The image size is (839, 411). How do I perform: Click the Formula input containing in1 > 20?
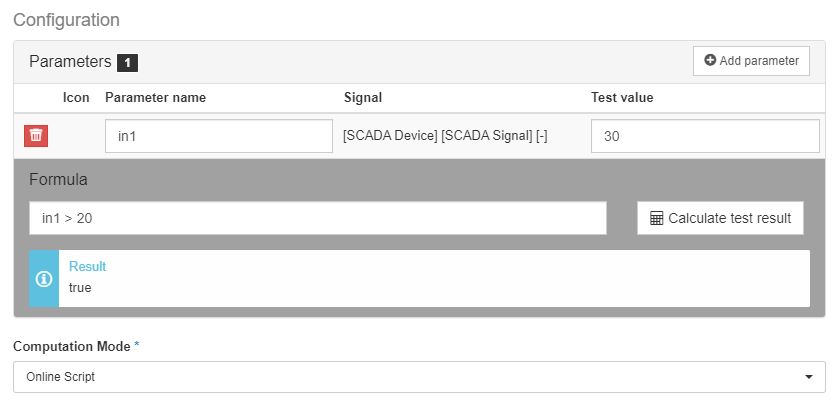coord(317,218)
